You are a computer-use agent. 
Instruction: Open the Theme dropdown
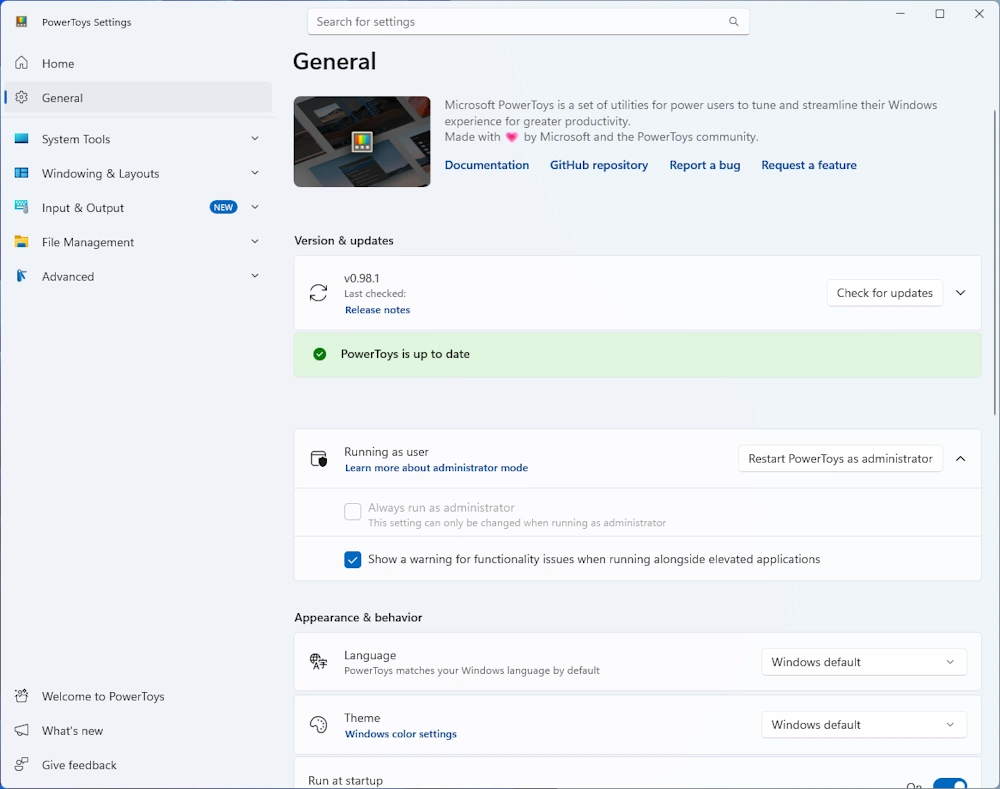click(864, 725)
